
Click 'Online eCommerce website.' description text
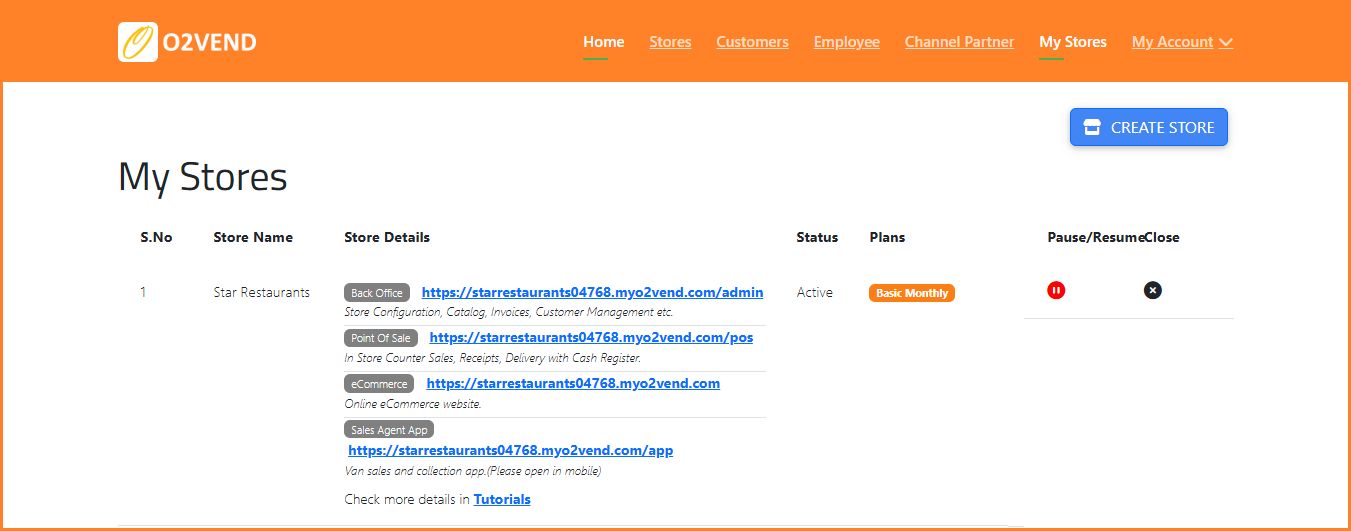coord(413,405)
